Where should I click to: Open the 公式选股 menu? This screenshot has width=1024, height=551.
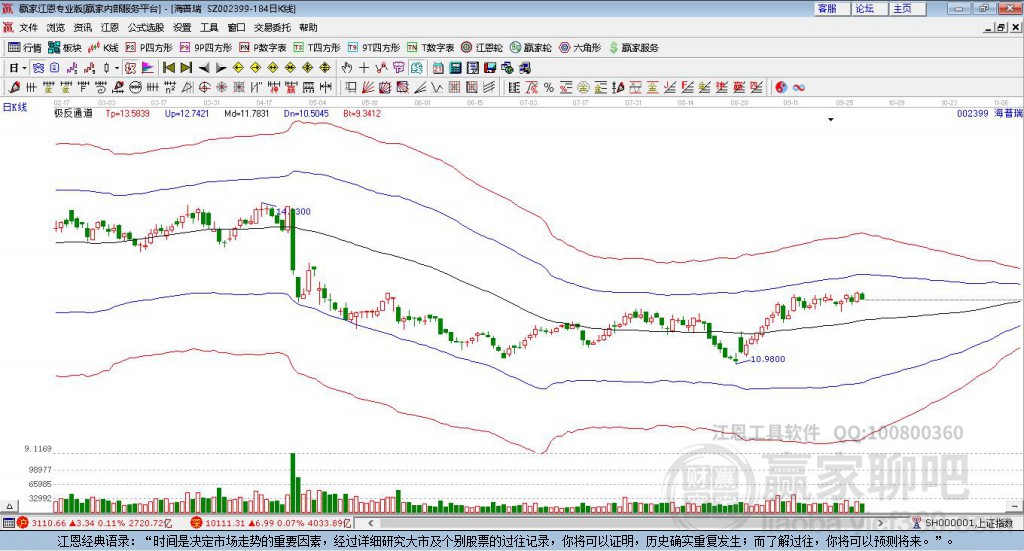146,27
